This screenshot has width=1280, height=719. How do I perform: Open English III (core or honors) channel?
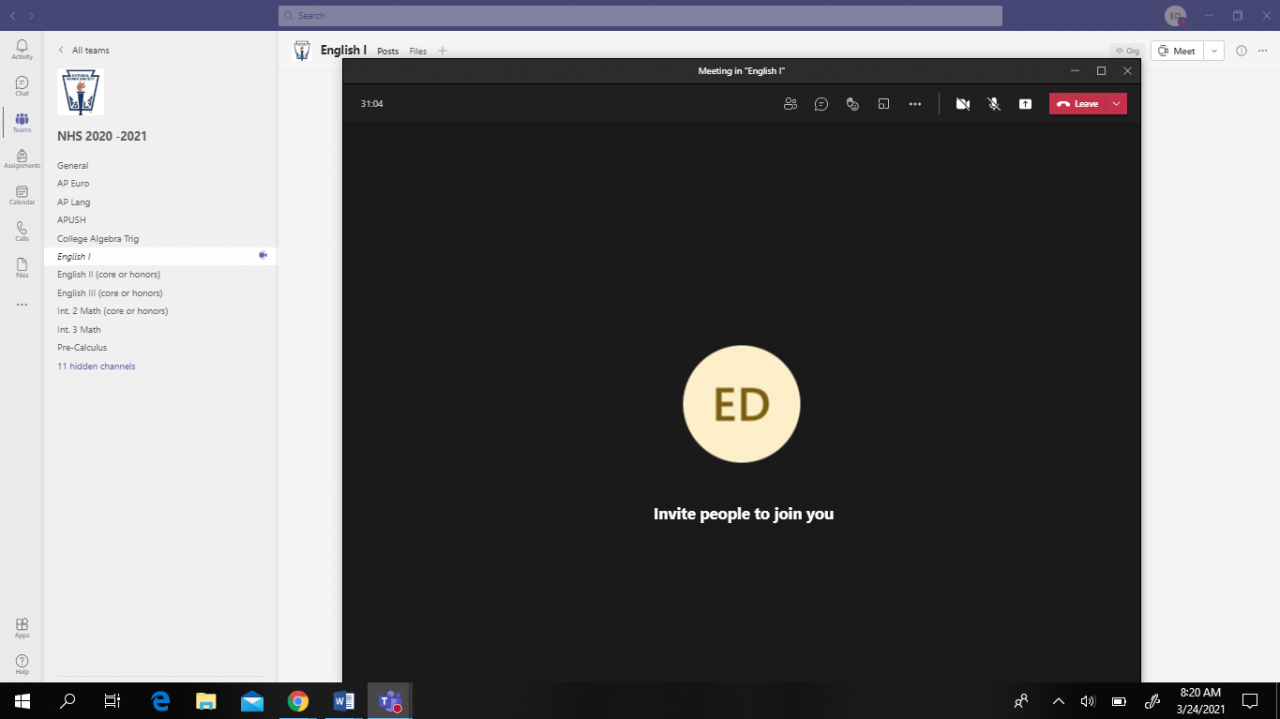[110, 293]
